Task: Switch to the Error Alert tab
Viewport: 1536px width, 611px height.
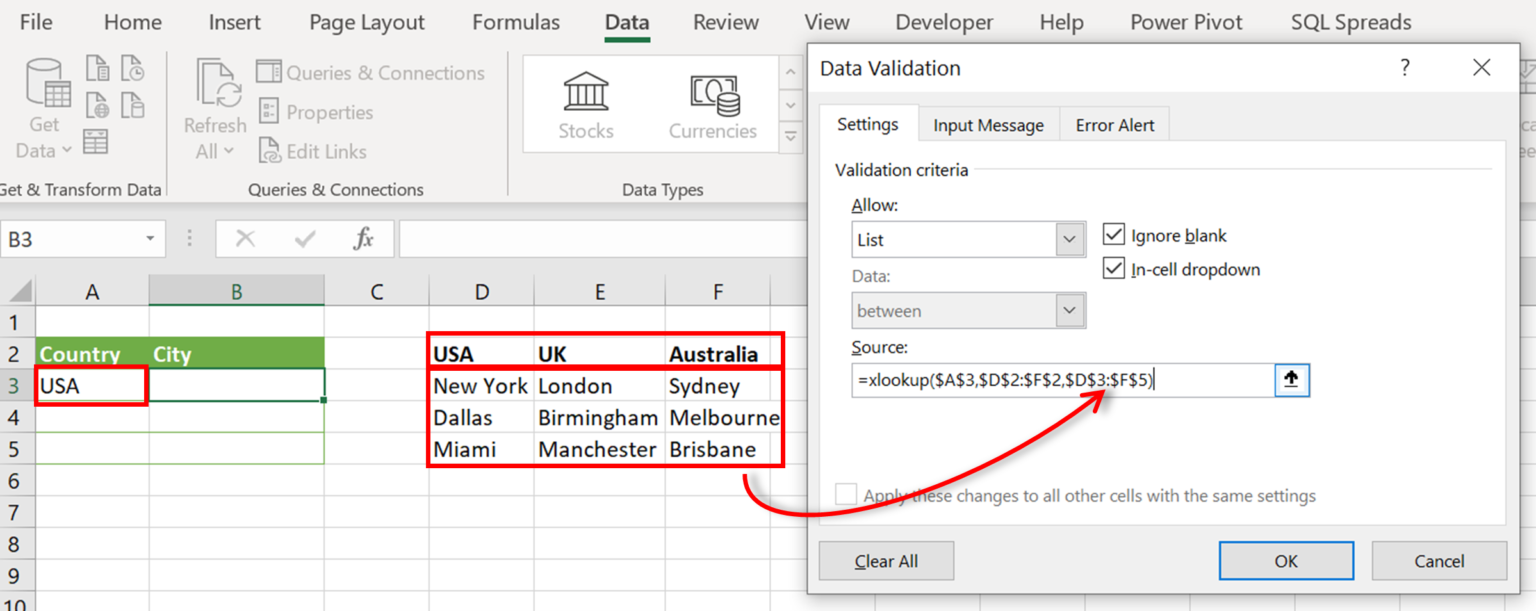Action: pos(1114,124)
